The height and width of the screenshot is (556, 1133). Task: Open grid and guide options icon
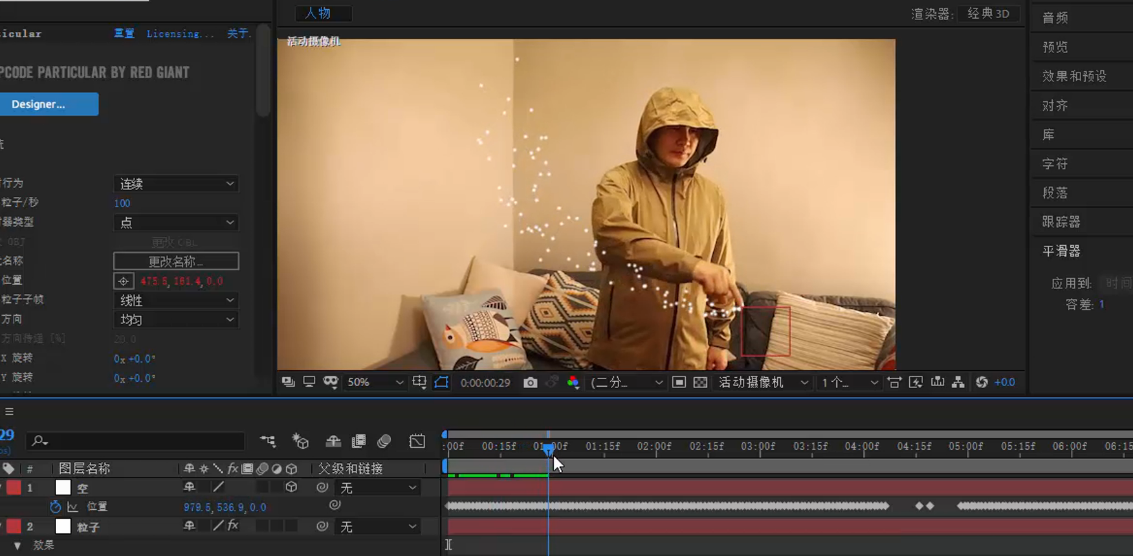click(x=419, y=382)
